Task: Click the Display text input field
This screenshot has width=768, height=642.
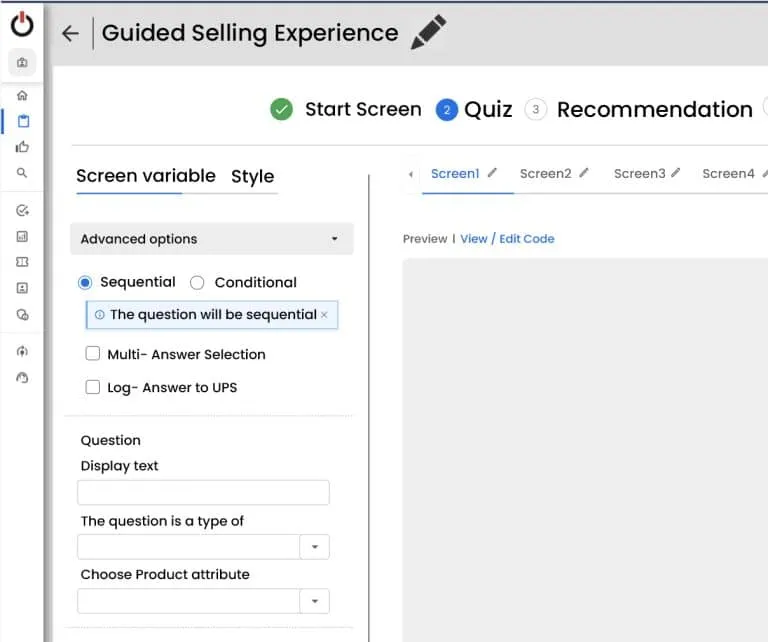Action: 203,493
